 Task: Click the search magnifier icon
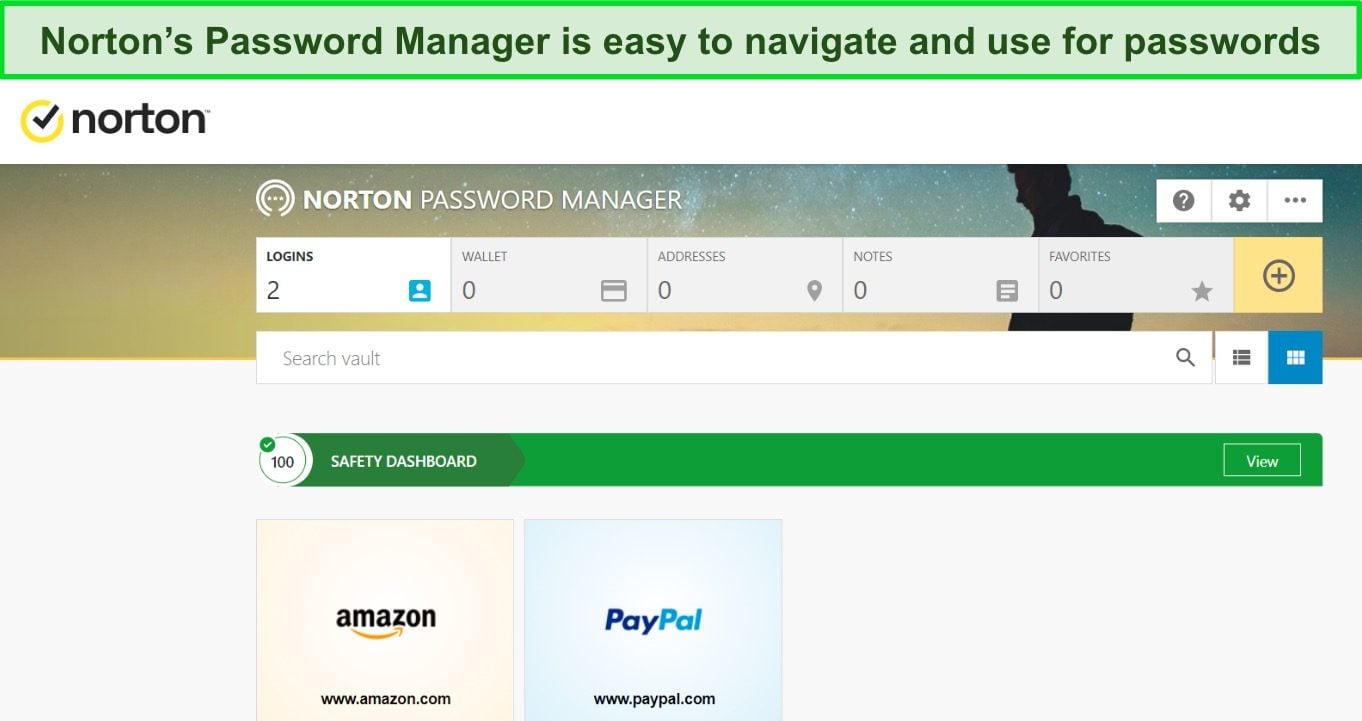pyautogui.click(x=1185, y=358)
